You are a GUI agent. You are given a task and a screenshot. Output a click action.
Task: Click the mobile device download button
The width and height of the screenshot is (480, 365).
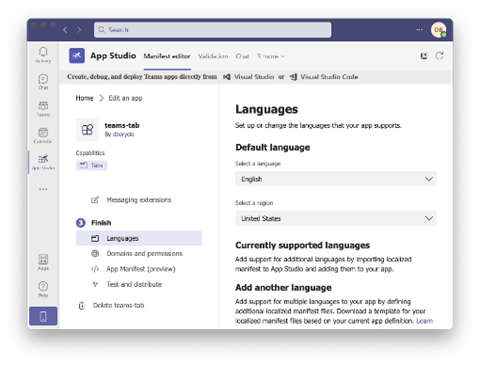43,316
